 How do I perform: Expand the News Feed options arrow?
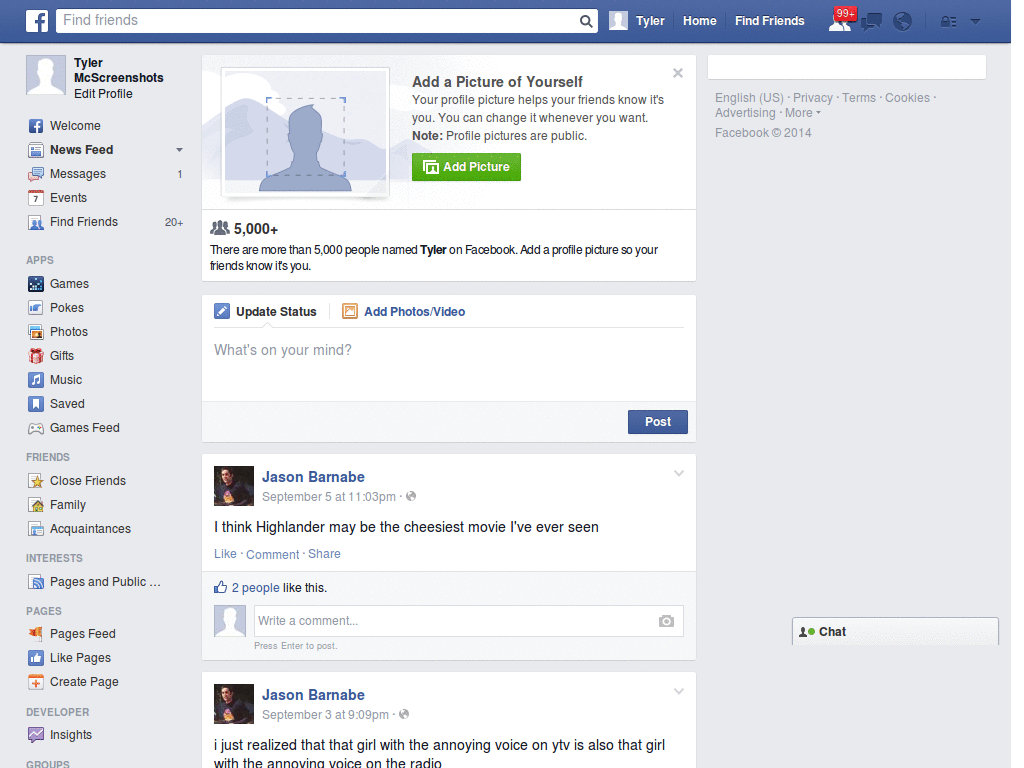coord(179,150)
